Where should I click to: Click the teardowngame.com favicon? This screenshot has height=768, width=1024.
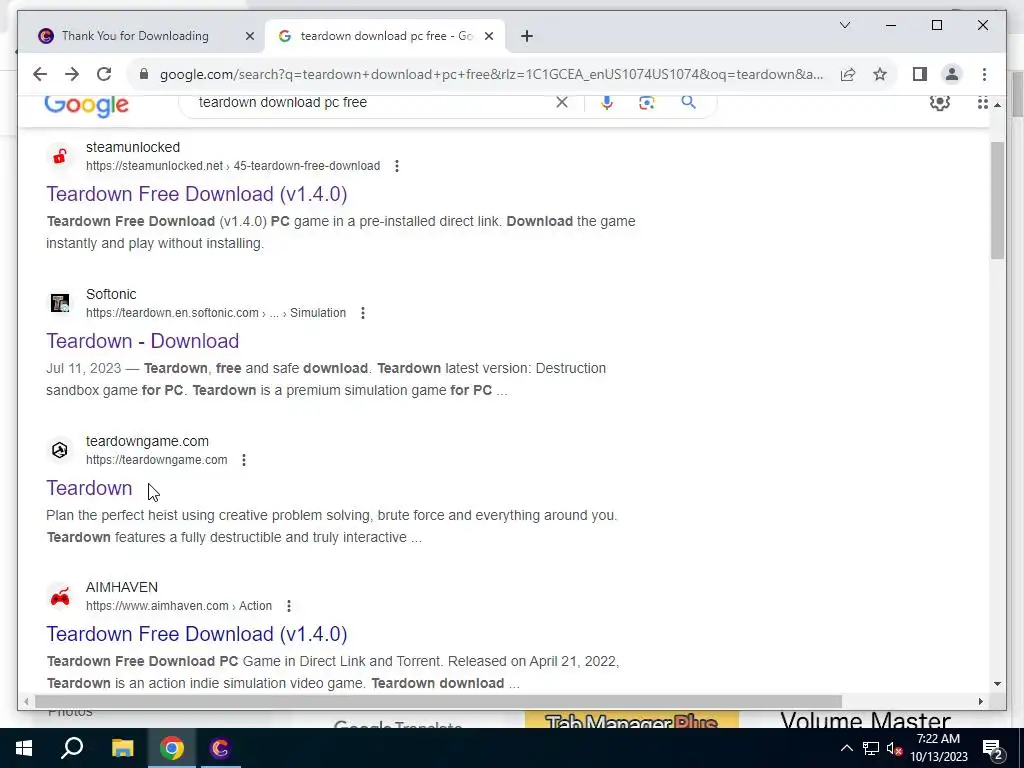click(x=59, y=450)
